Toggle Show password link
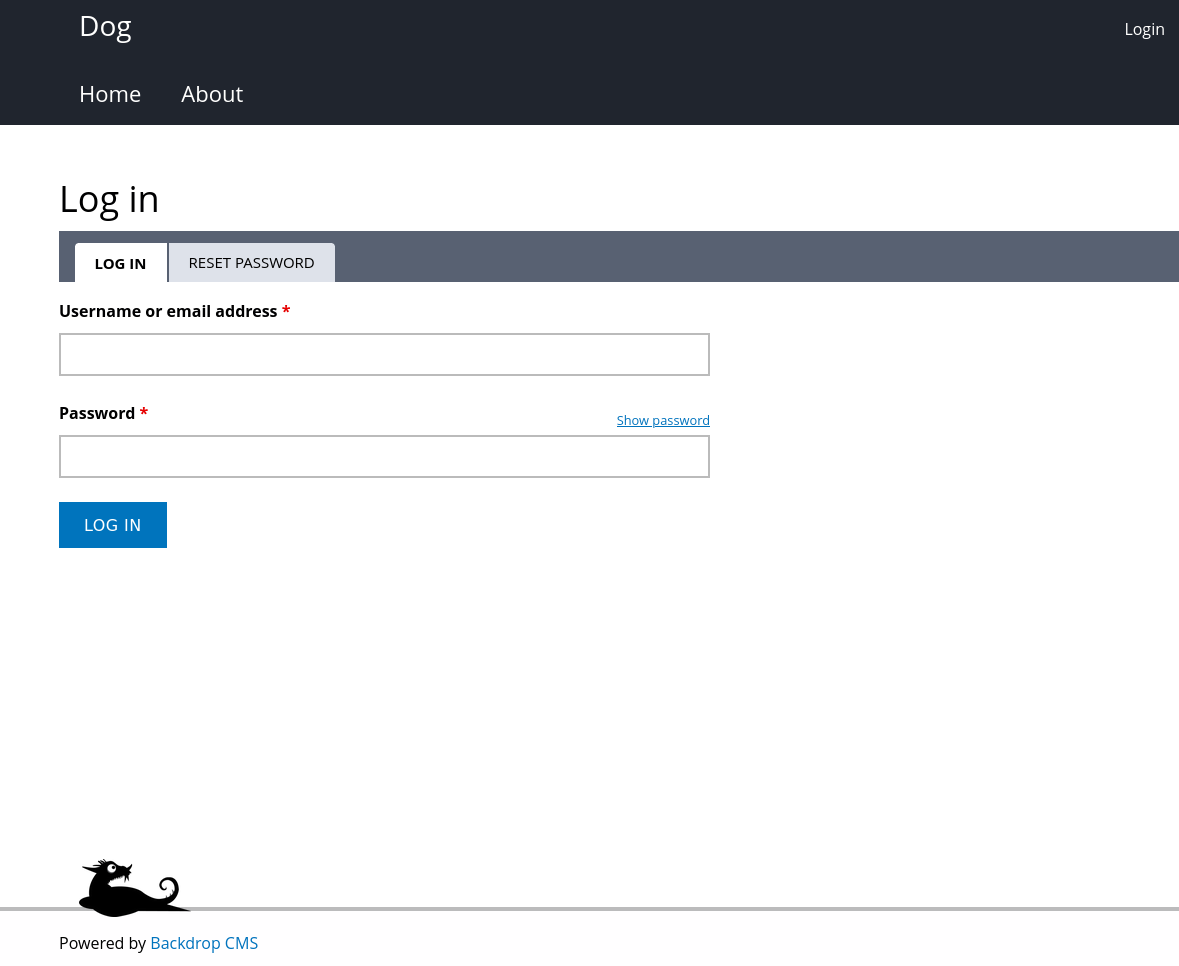Screen dimensions: 1179x966 point(663,420)
